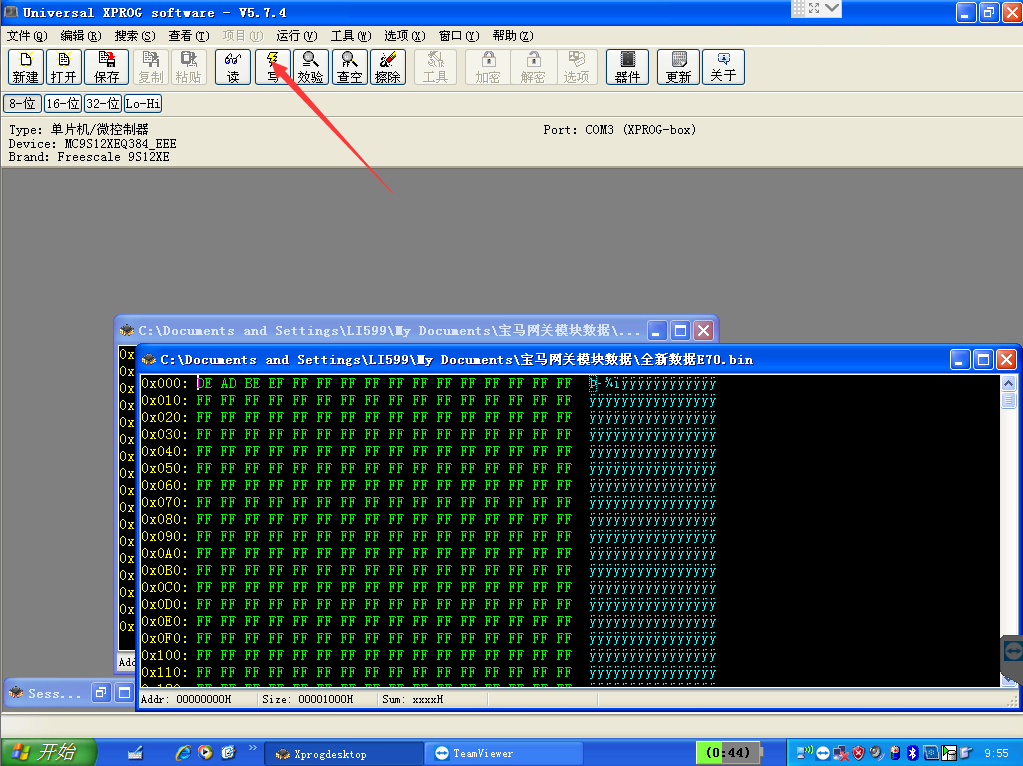Open the 窗口 menu
This screenshot has width=1023, height=766.
tap(459, 36)
